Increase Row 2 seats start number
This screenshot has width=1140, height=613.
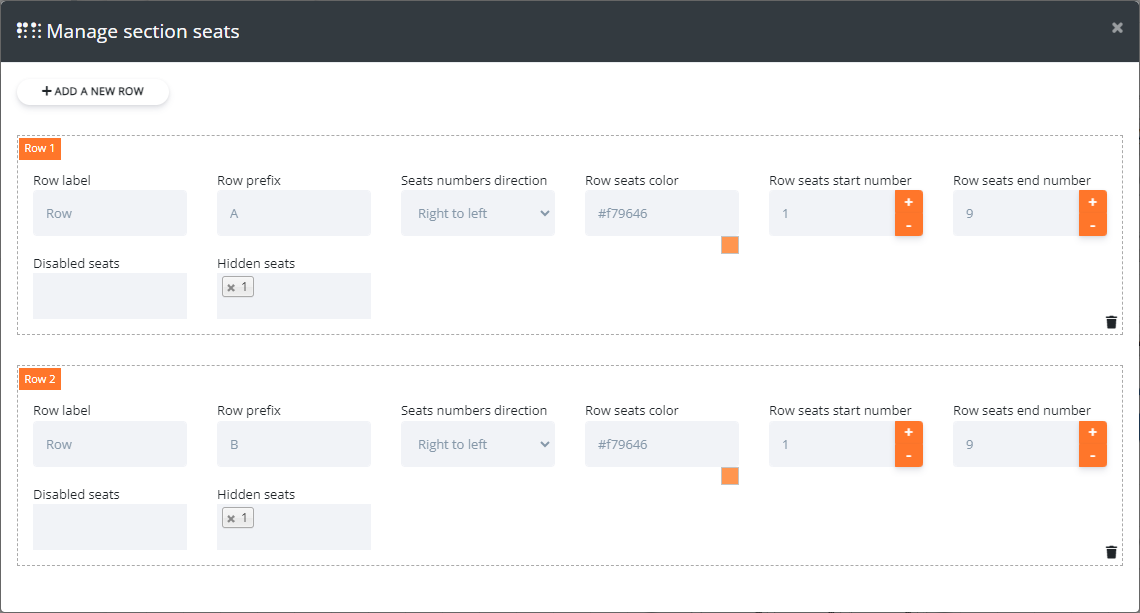908,433
